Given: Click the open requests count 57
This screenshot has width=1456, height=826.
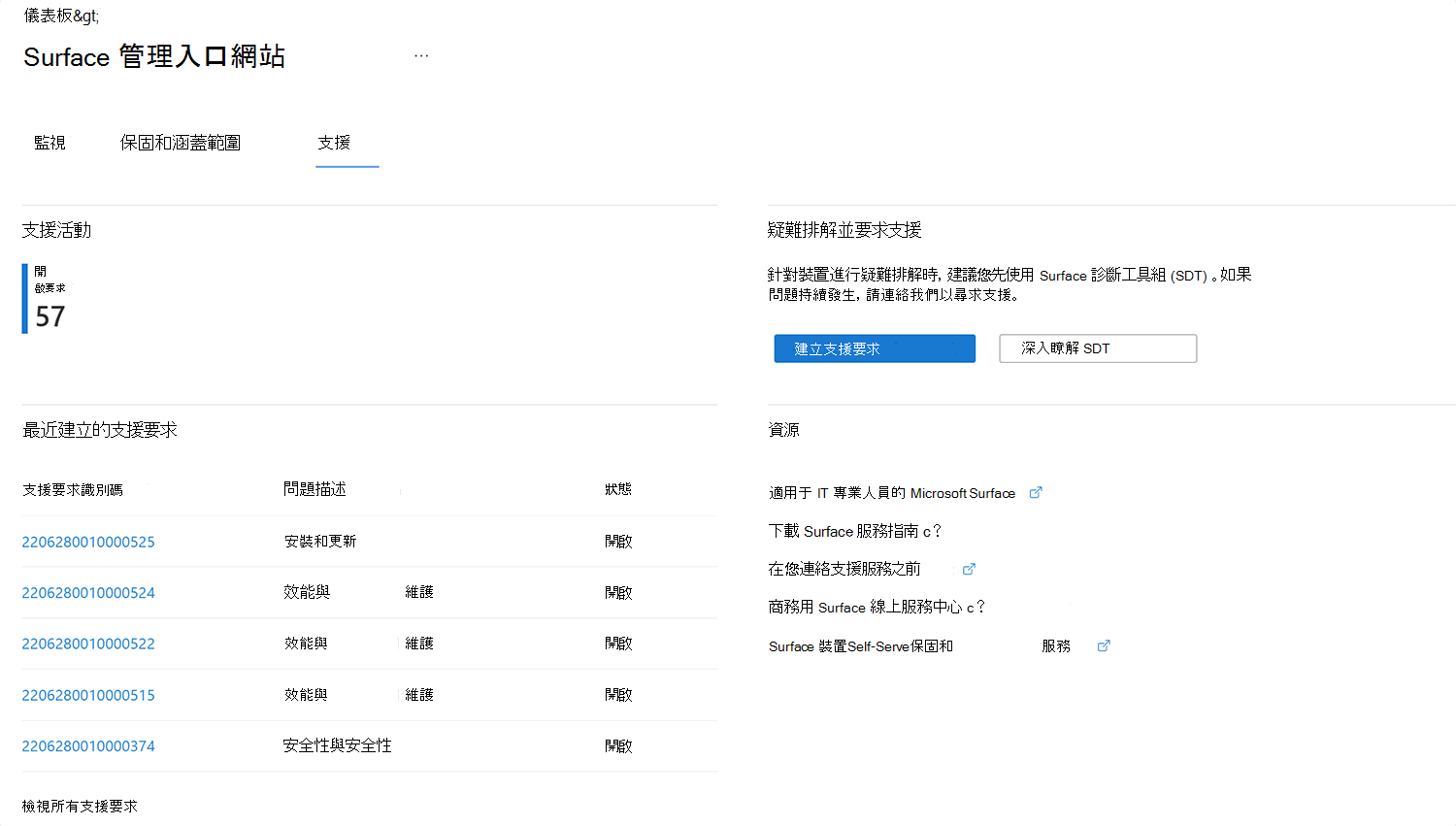Looking at the screenshot, I should click(x=50, y=316).
